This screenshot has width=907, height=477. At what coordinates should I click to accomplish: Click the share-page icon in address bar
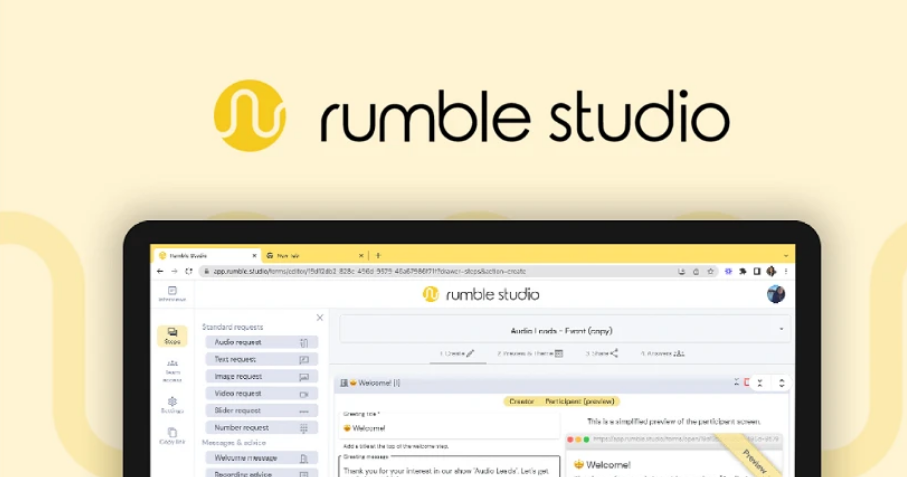tap(696, 271)
